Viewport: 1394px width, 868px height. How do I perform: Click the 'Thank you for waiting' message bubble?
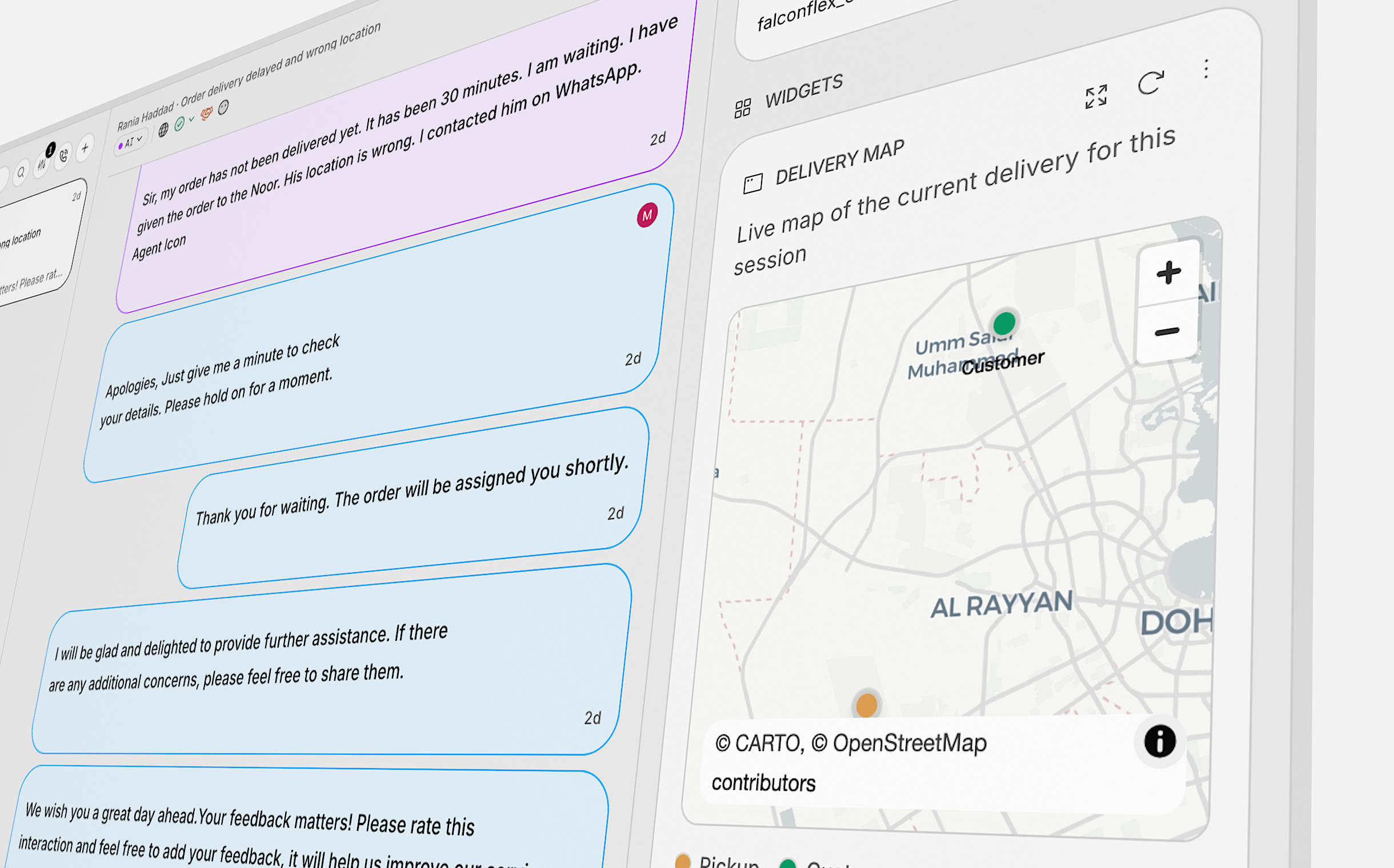point(414,497)
